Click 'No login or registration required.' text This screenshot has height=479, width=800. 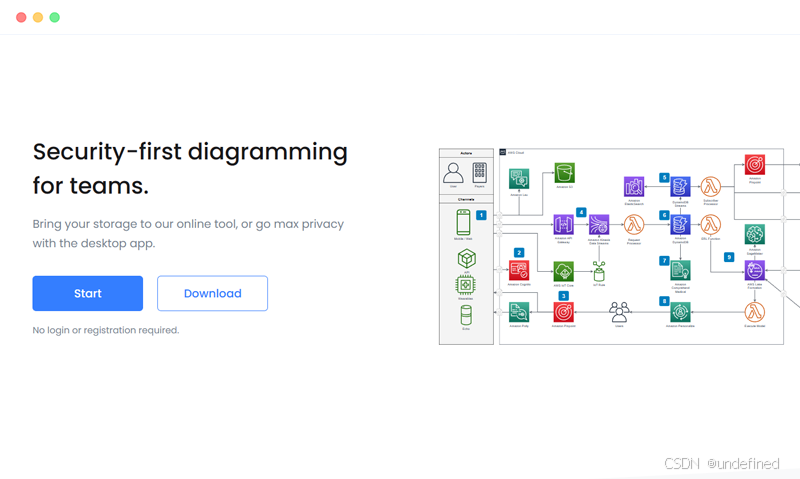tap(106, 330)
